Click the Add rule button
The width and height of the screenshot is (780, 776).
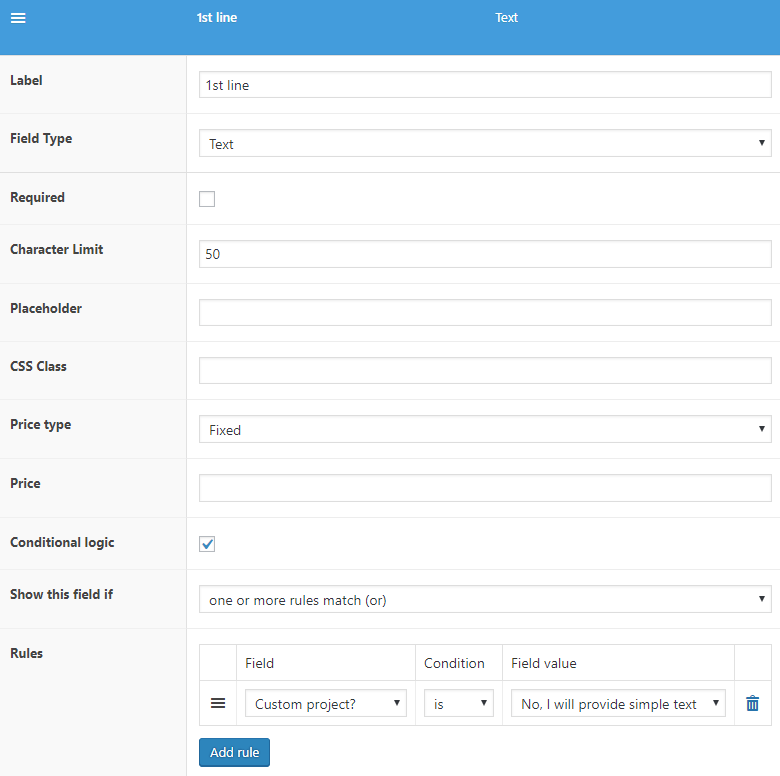tap(234, 752)
